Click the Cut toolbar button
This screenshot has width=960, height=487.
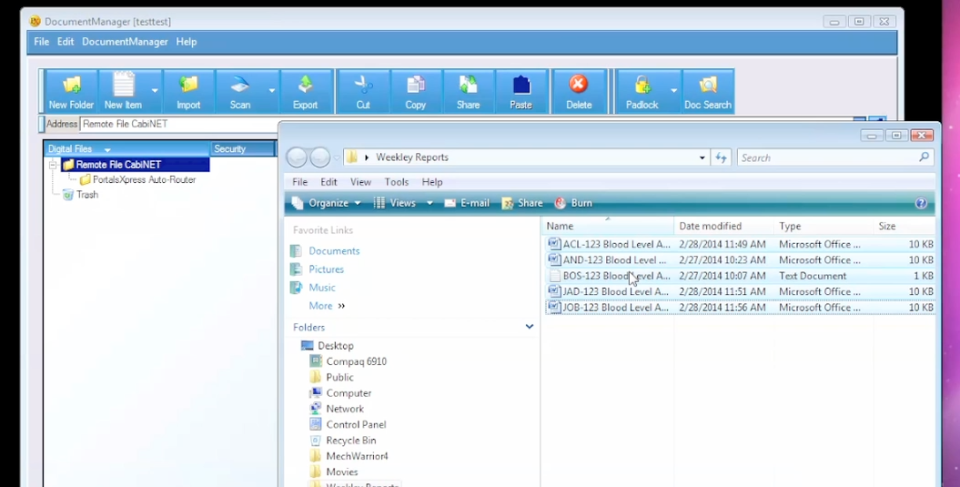pos(363,91)
